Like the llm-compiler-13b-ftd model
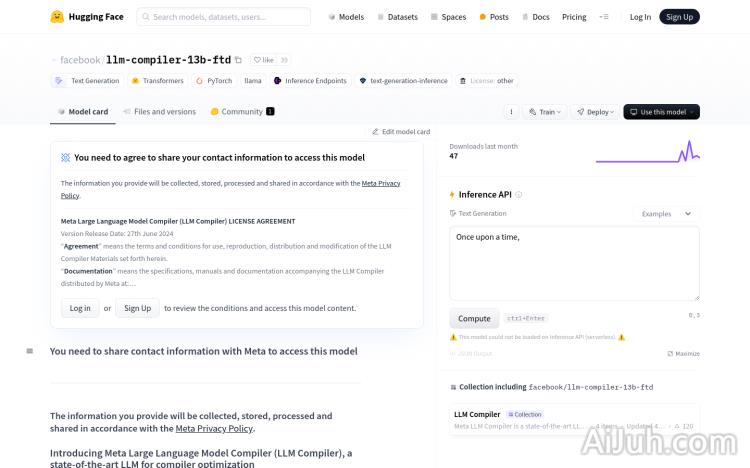The image size is (750, 468). (x=263, y=60)
